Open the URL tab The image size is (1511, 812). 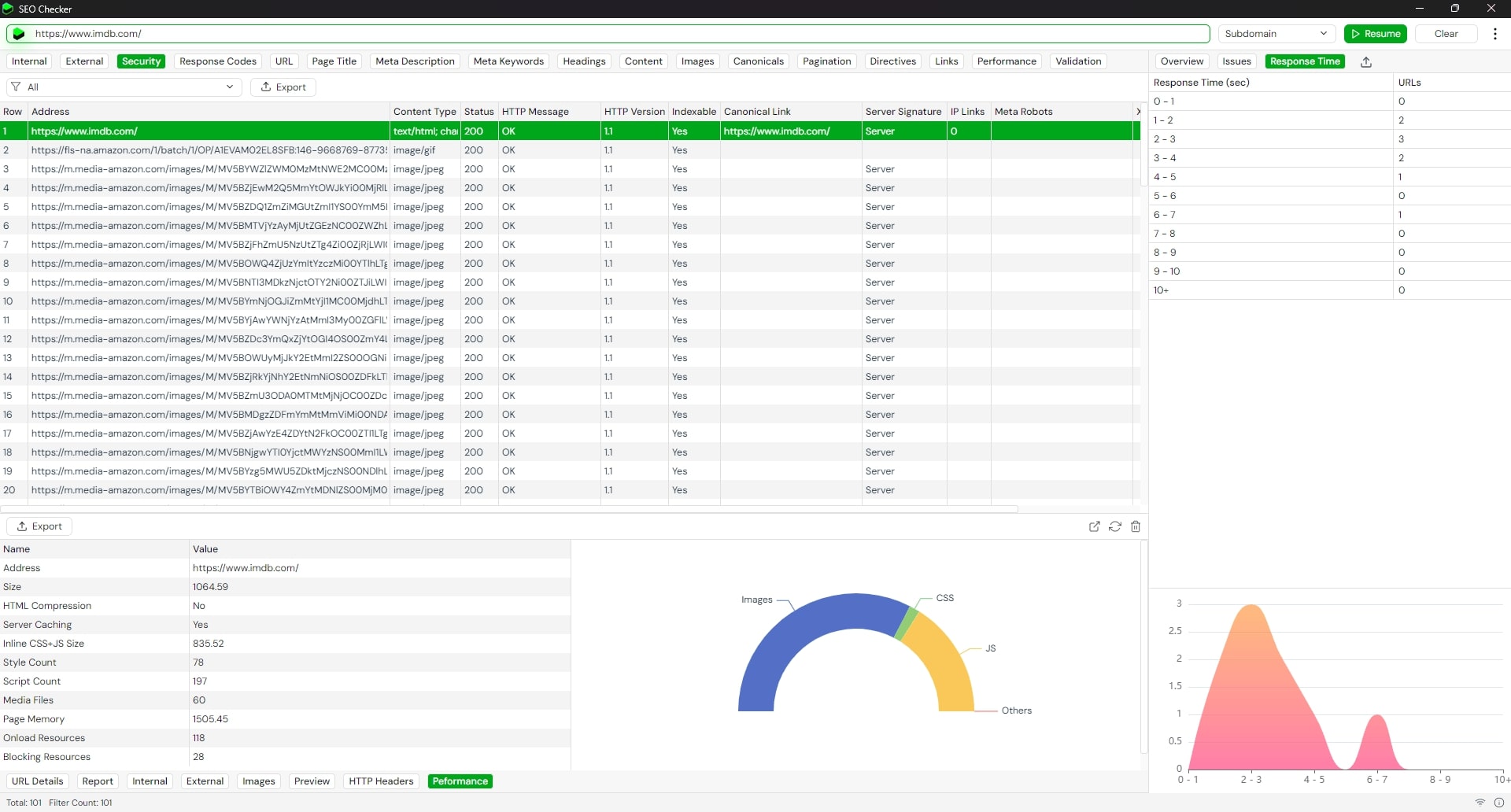tap(284, 61)
